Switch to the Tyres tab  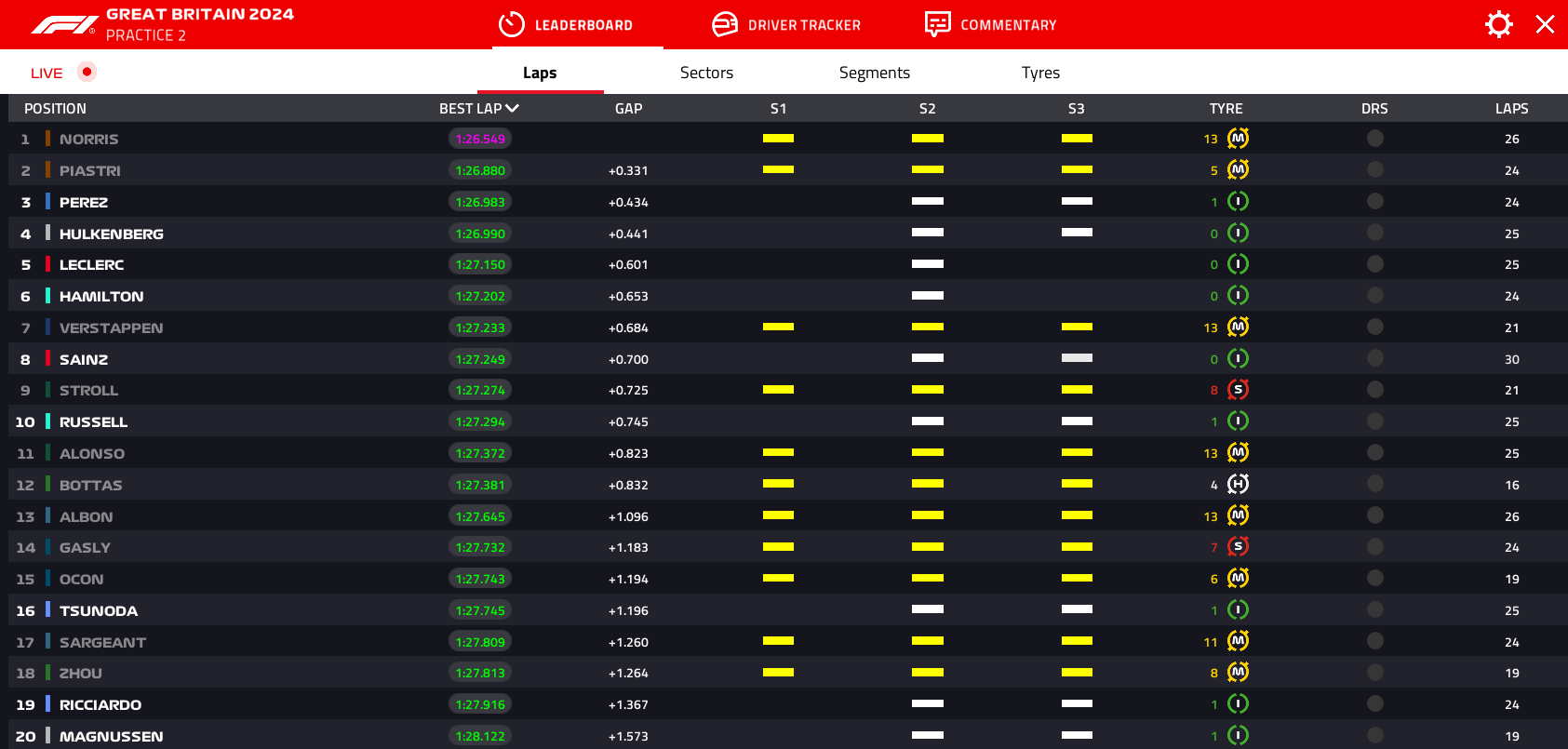pyautogui.click(x=1040, y=73)
